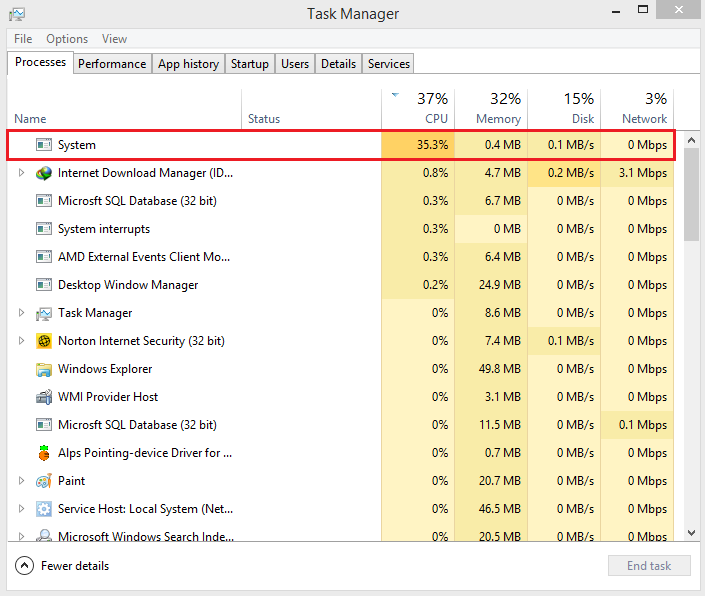Image resolution: width=705 pixels, height=596 pixels.
Task: Click the 0.2 MB/s disk value
Action: (571, 173)
